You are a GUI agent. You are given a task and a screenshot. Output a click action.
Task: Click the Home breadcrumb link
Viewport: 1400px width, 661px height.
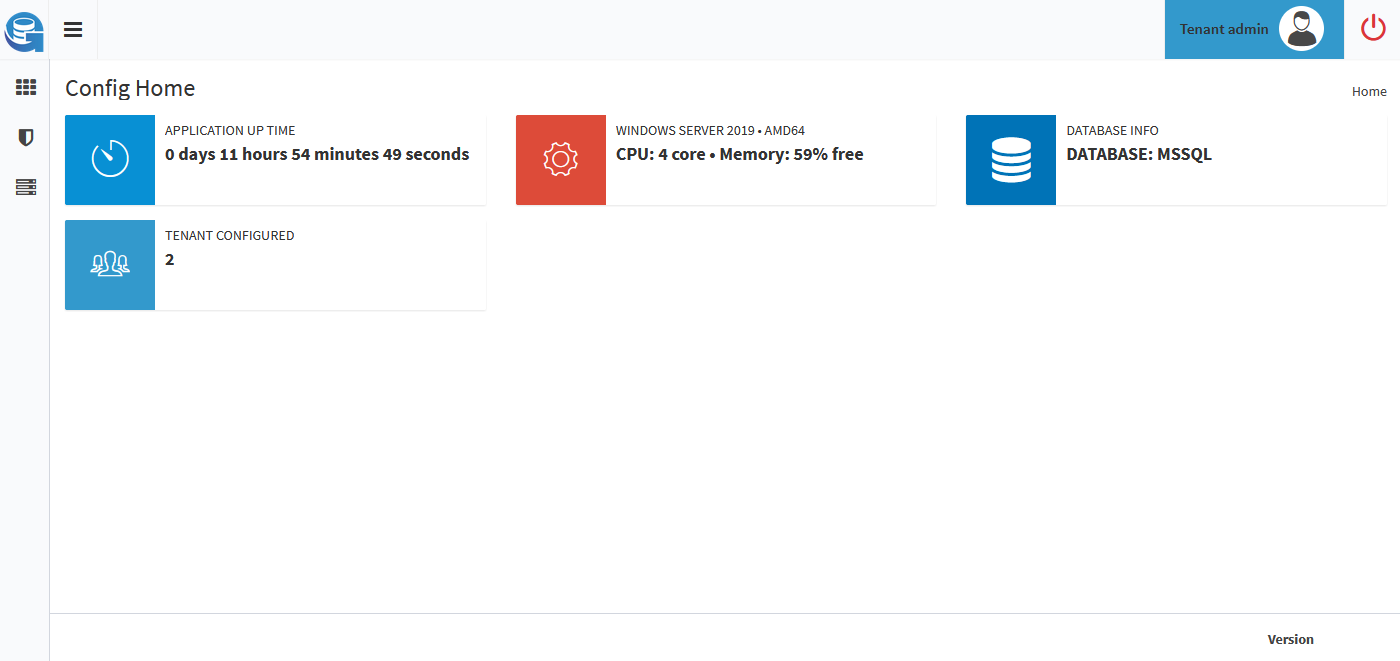pos(1369,91)
